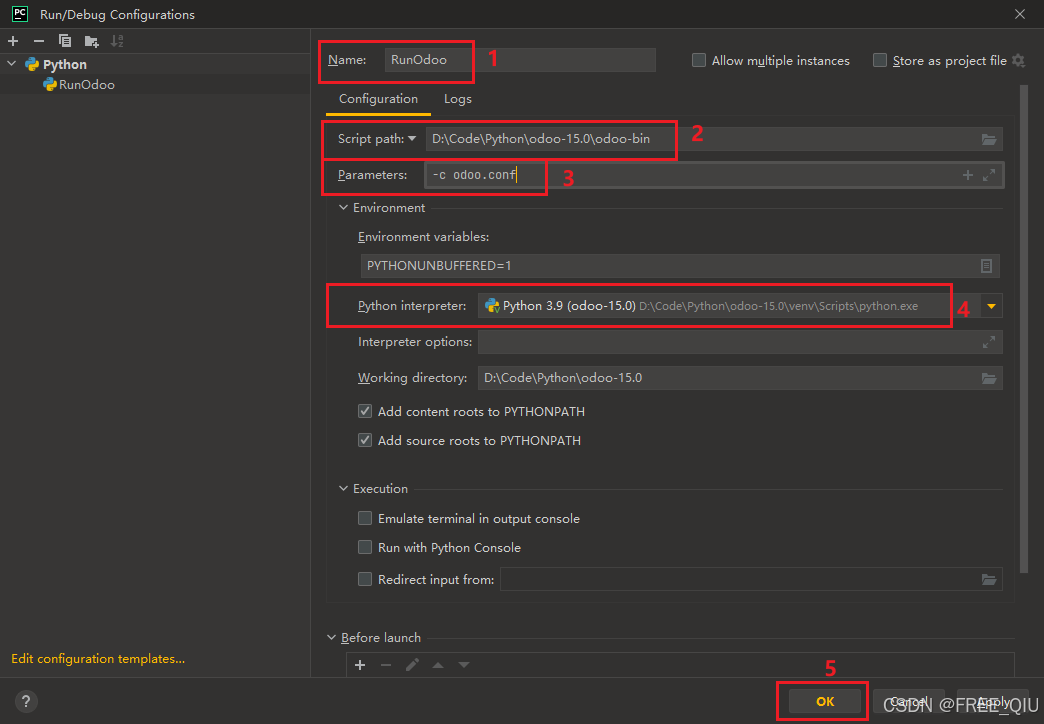The height and width of the screenshot is (724, 1044).
Task: Collapse the Environment section
Action: pyautogui.click(x=344, y=208)
